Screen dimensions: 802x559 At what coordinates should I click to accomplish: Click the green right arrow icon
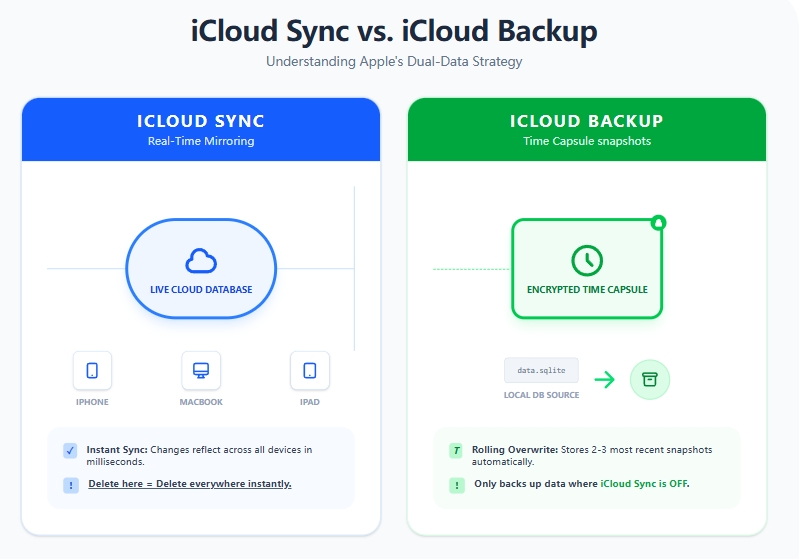click(605, 379)
